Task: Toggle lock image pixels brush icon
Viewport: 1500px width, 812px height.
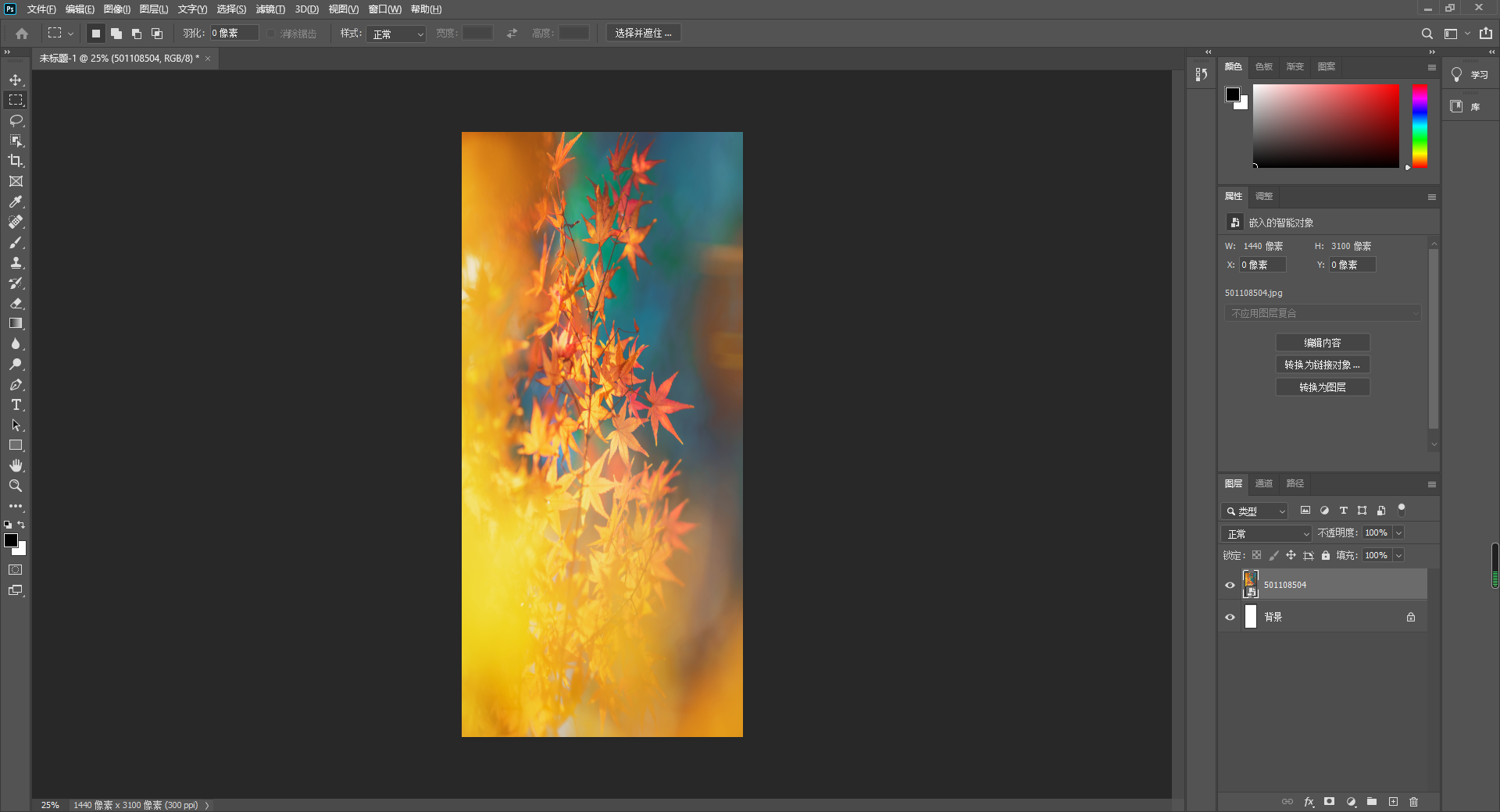Action: pos(1273,555)
